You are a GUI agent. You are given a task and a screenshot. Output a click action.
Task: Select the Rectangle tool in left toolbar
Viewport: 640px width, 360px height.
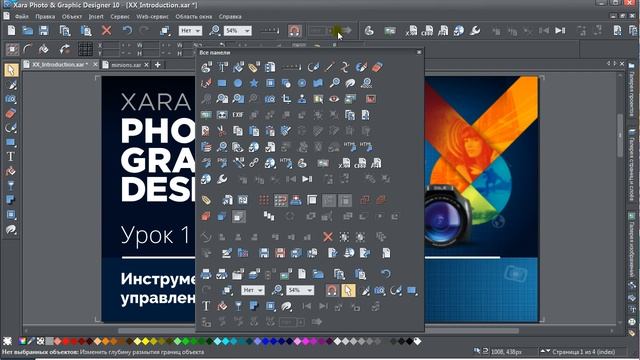pyautogui.click(x=11, y=142)
